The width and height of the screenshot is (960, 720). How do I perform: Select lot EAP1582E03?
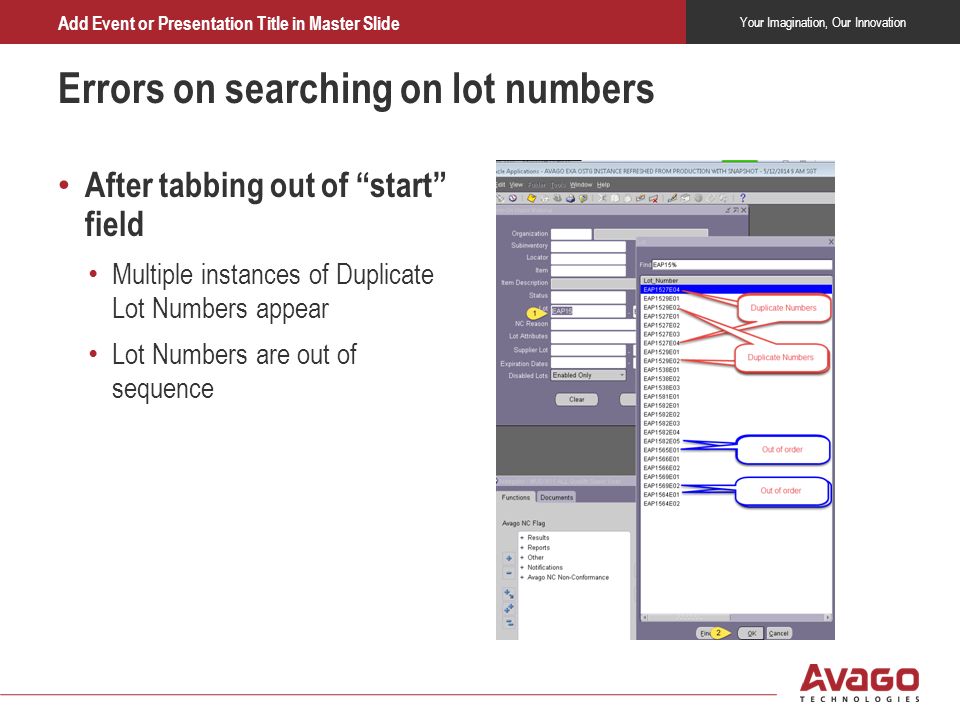coord(661,423)
